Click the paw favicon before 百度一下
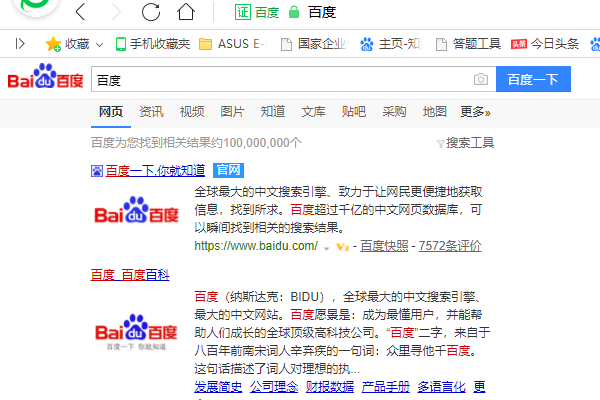Screen dimensions: 600x400 coord(97,171)
